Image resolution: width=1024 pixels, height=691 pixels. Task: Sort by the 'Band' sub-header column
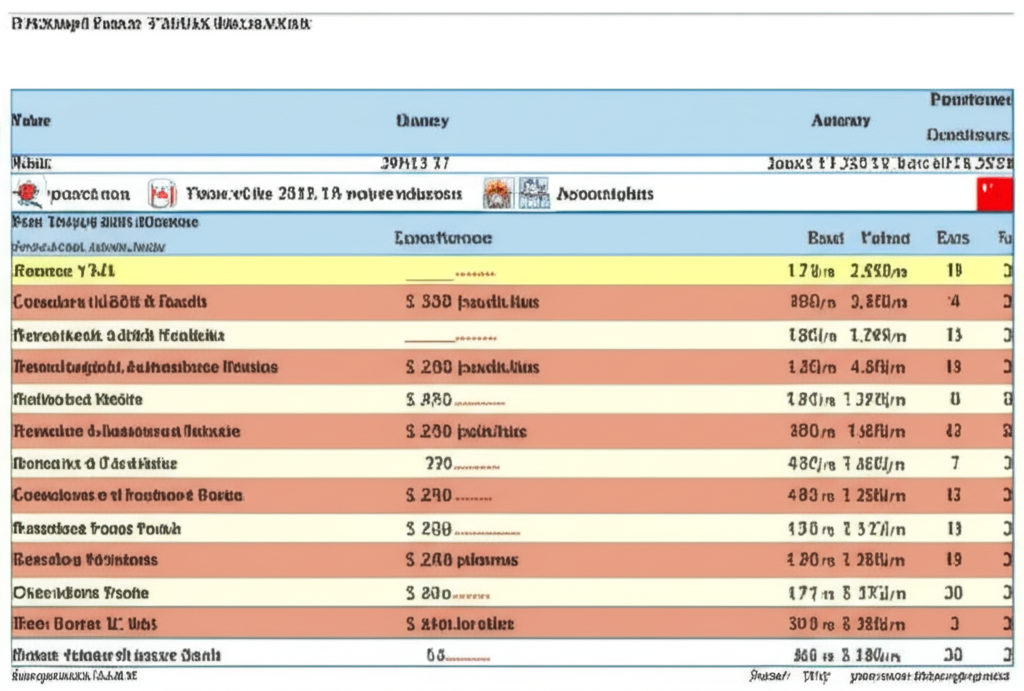[825, 238]
